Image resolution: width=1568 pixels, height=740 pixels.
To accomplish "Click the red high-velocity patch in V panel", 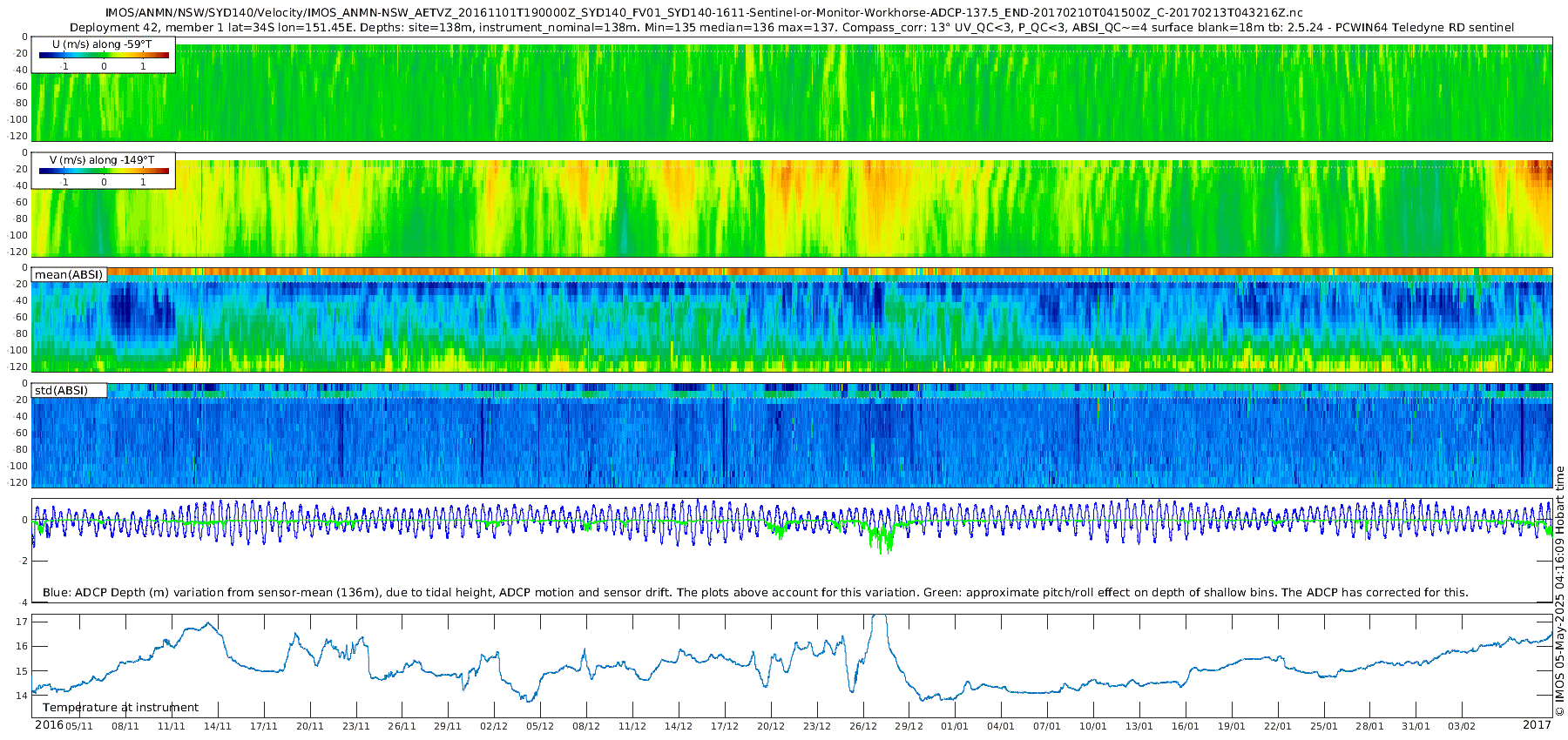I will point(1540,172).
